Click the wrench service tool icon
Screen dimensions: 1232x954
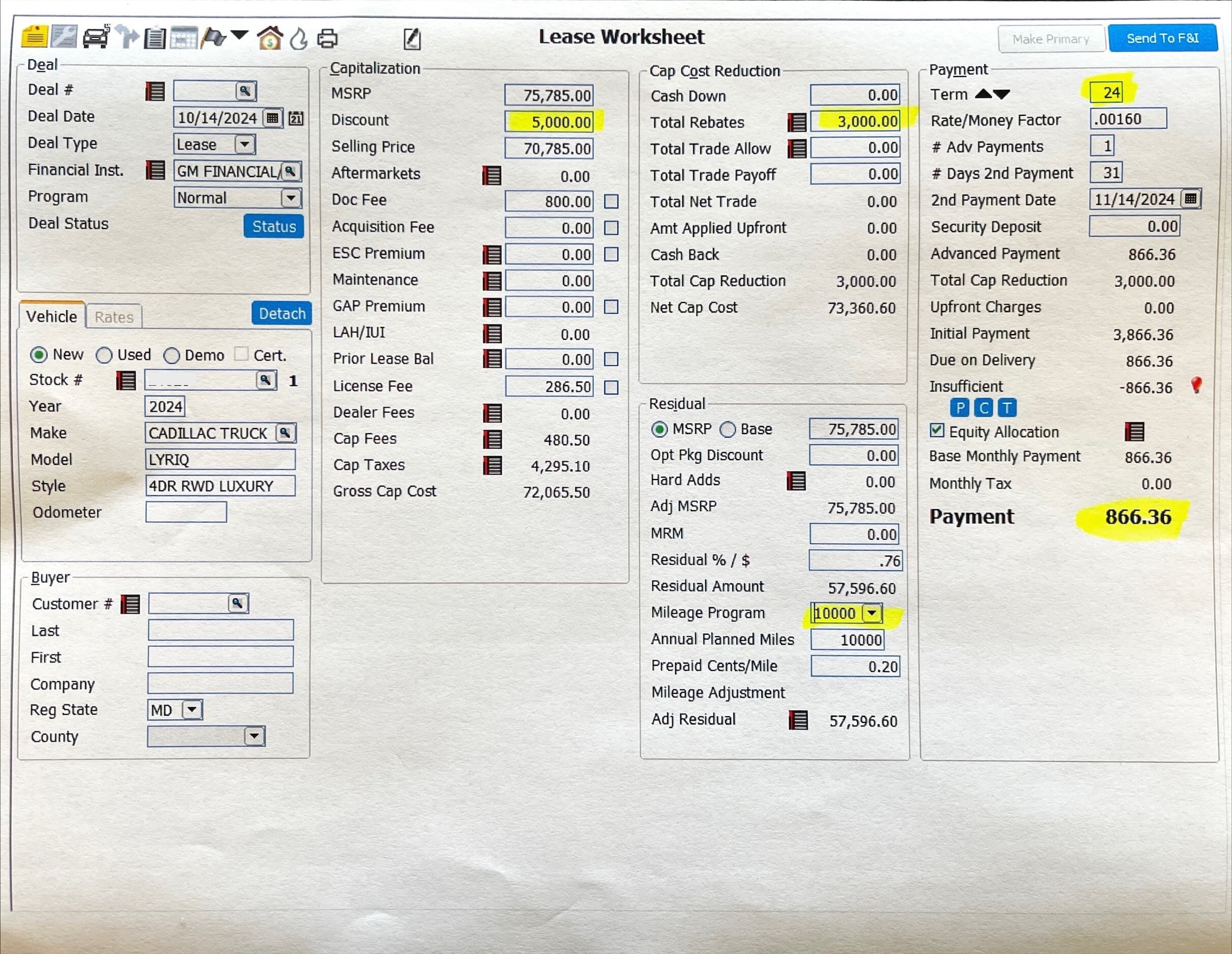tap(64, 37)
